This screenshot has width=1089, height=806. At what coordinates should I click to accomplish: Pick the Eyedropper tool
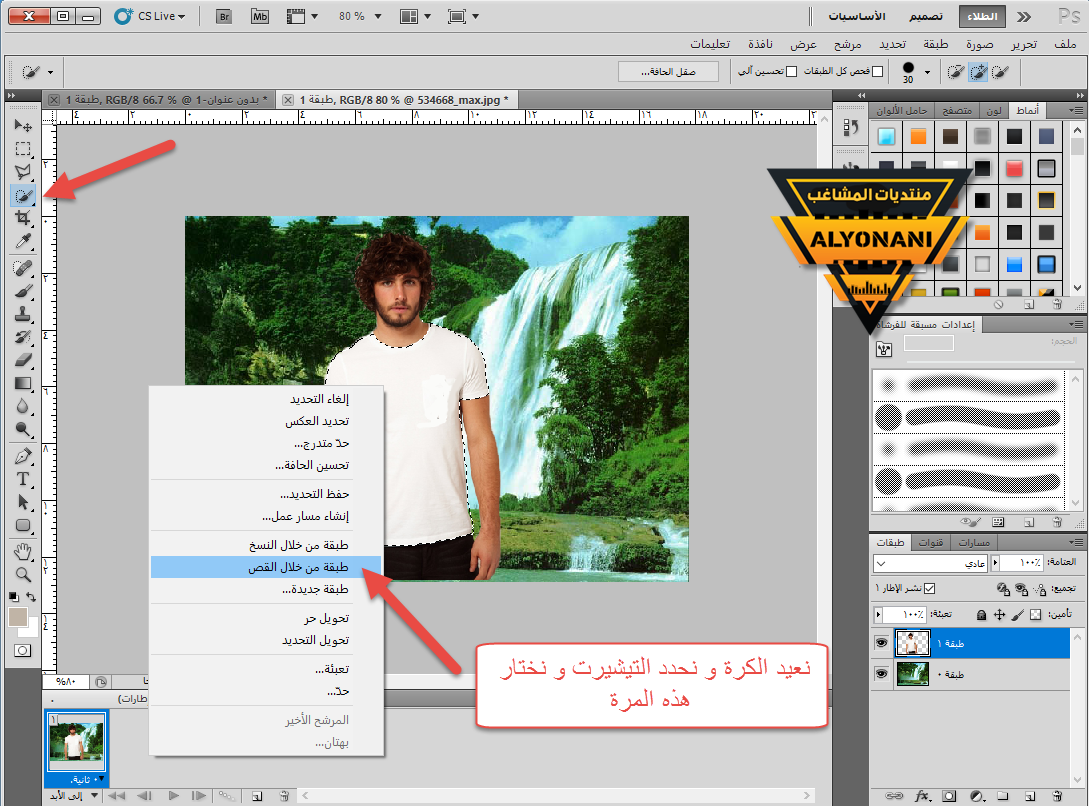click(x=23, y=242)
